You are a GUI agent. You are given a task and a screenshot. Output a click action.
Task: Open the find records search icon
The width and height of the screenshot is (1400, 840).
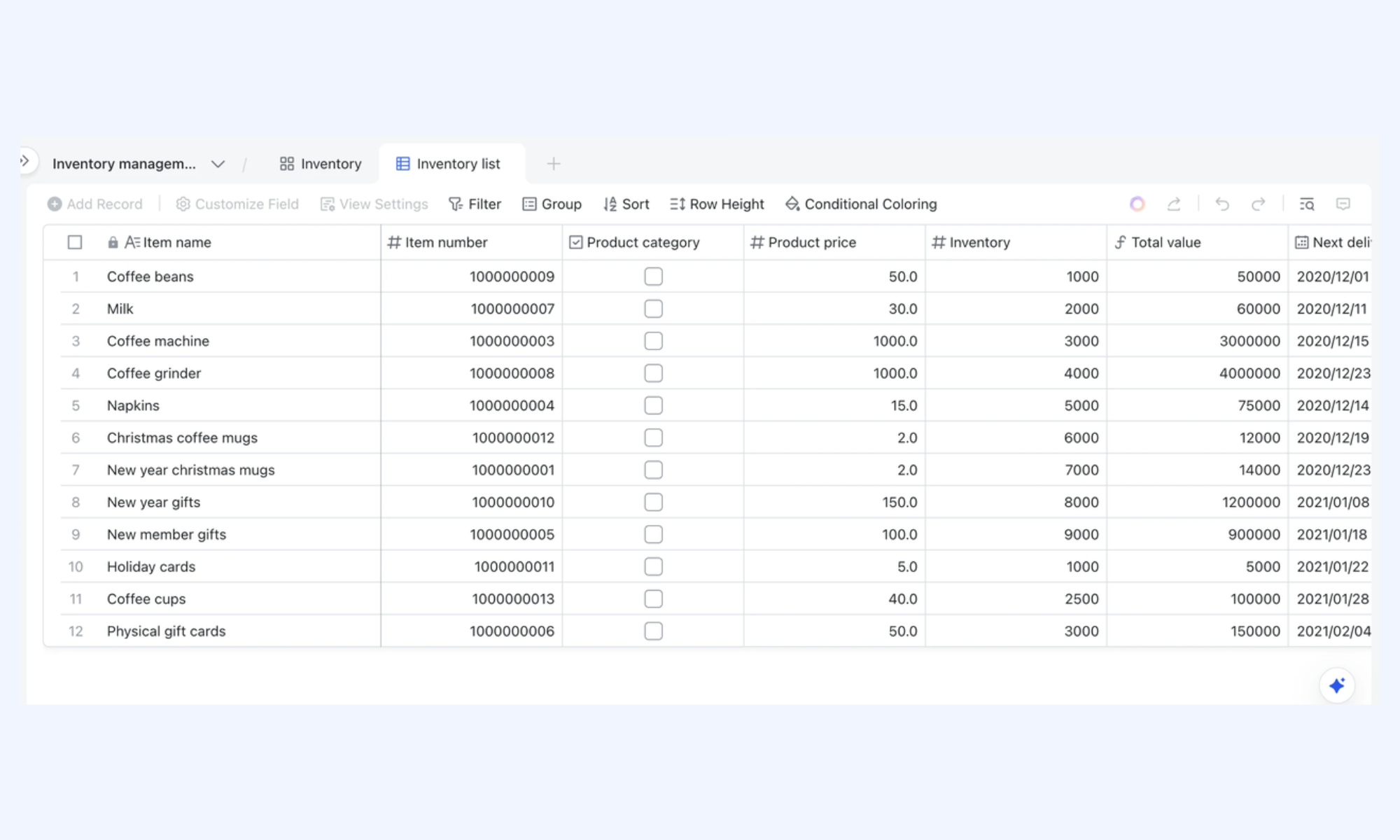(1306, 204)
